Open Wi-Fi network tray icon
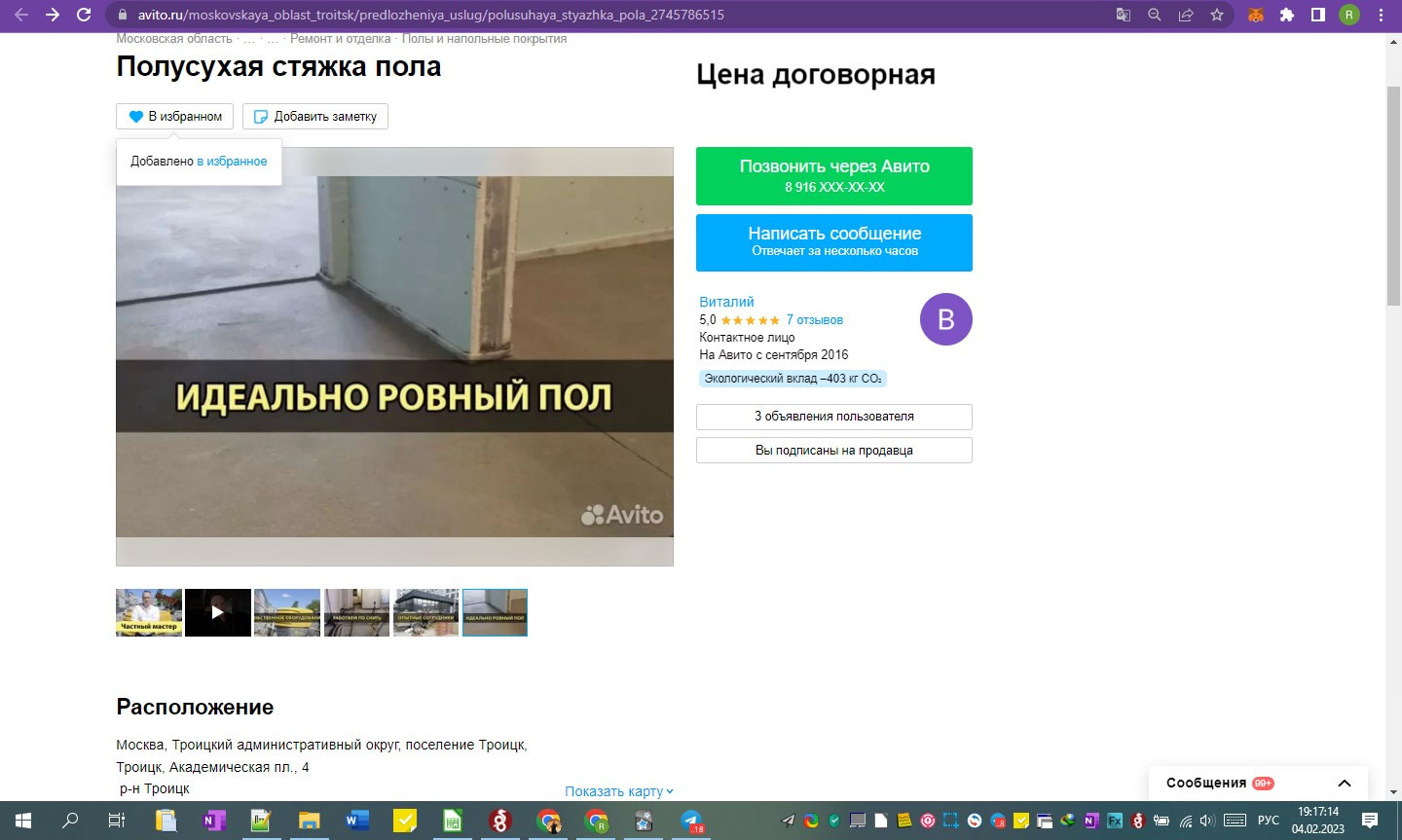 (1185, 821)
